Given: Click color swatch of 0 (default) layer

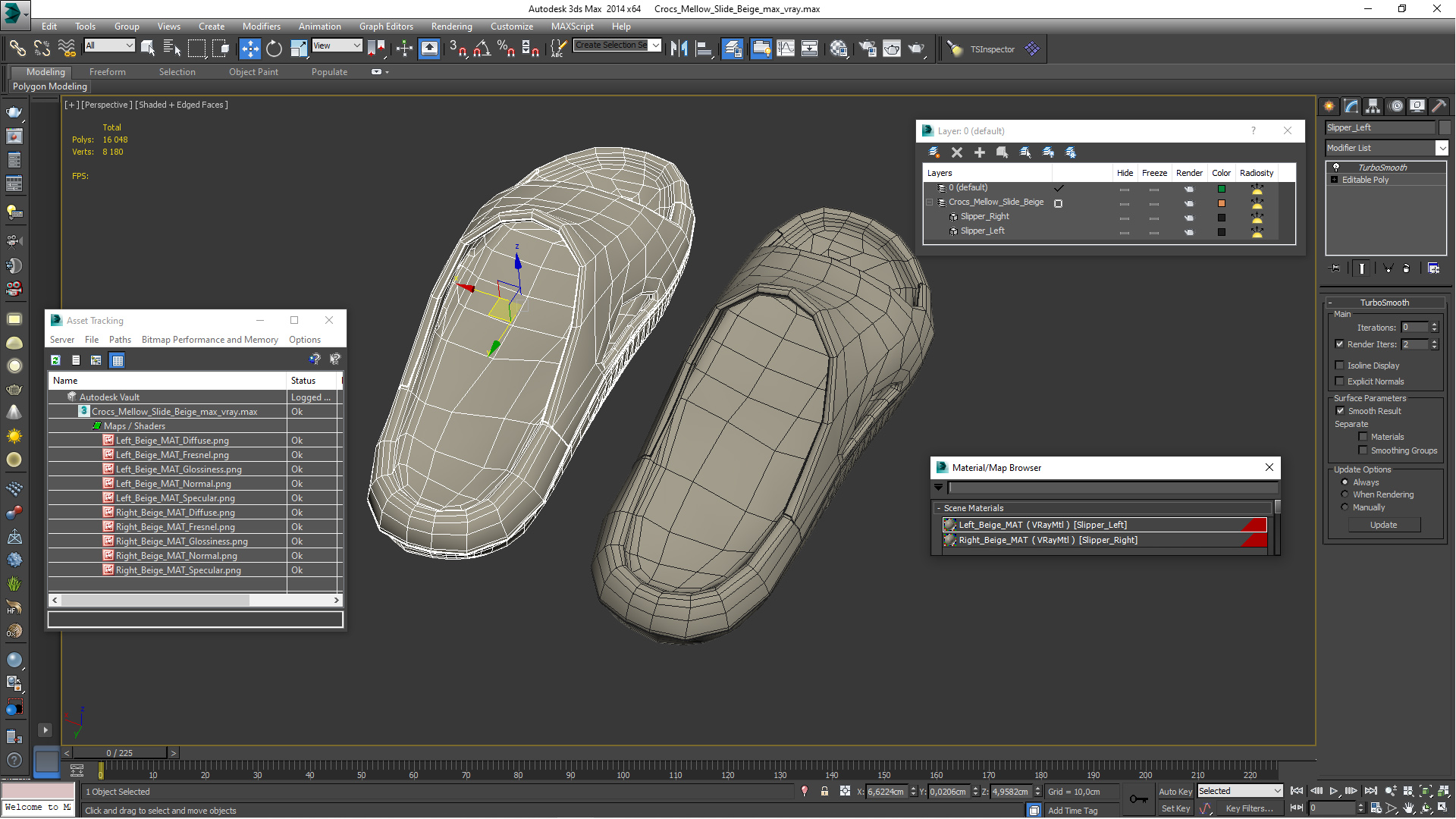Looking at the screenshot, I should point(1221,189).
